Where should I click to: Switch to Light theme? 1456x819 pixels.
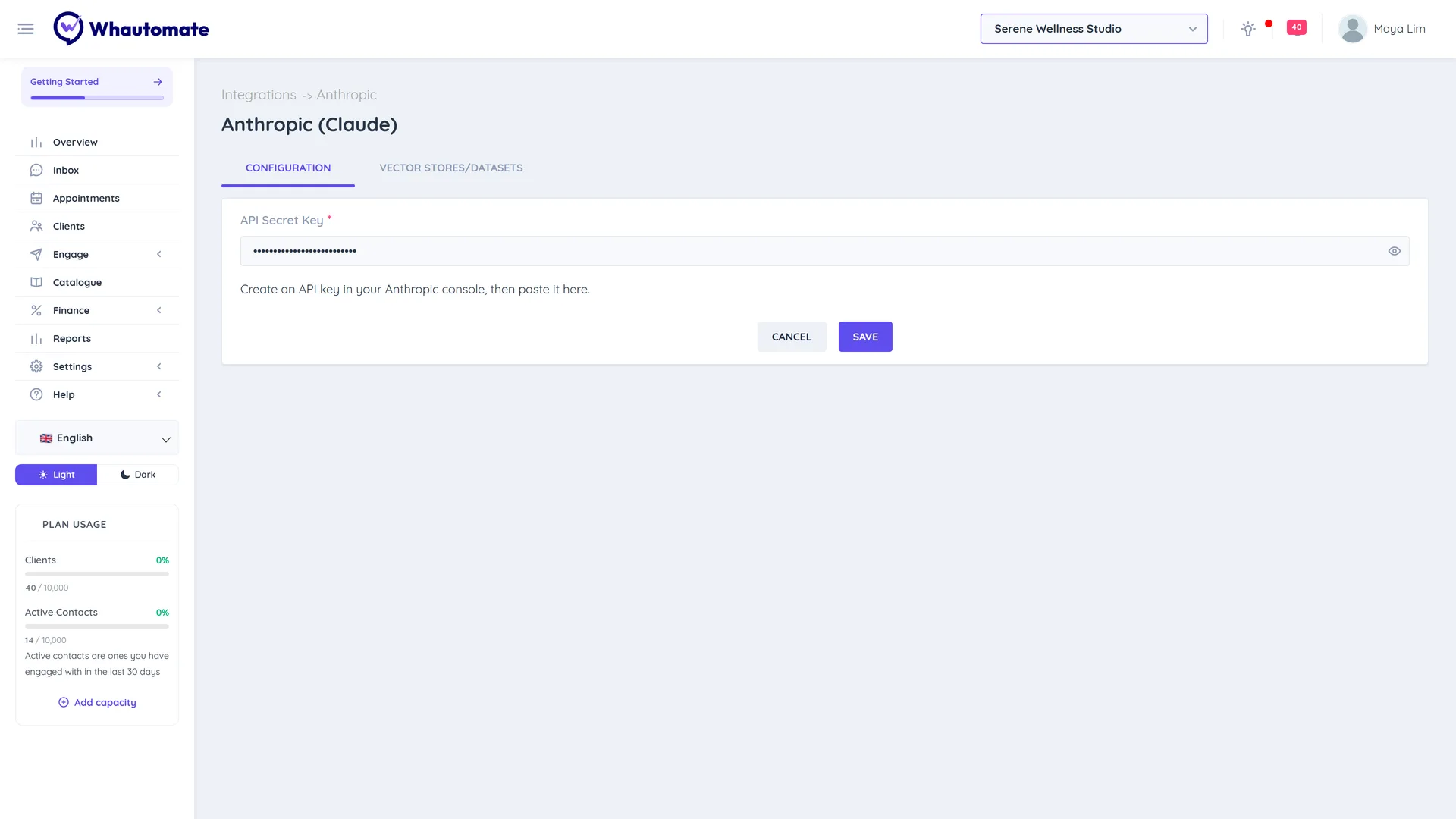pyautogui.click(x=56, y=475)
